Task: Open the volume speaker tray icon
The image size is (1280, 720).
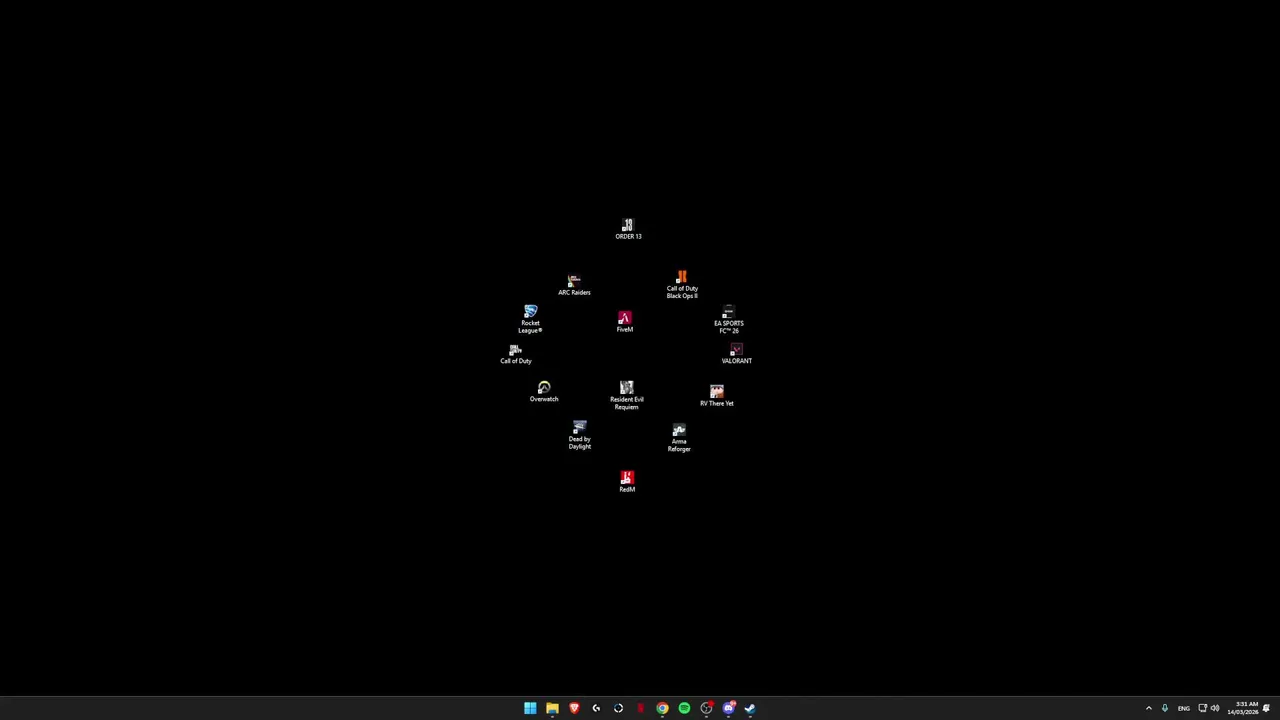Action: click(x=1215, y=708)
